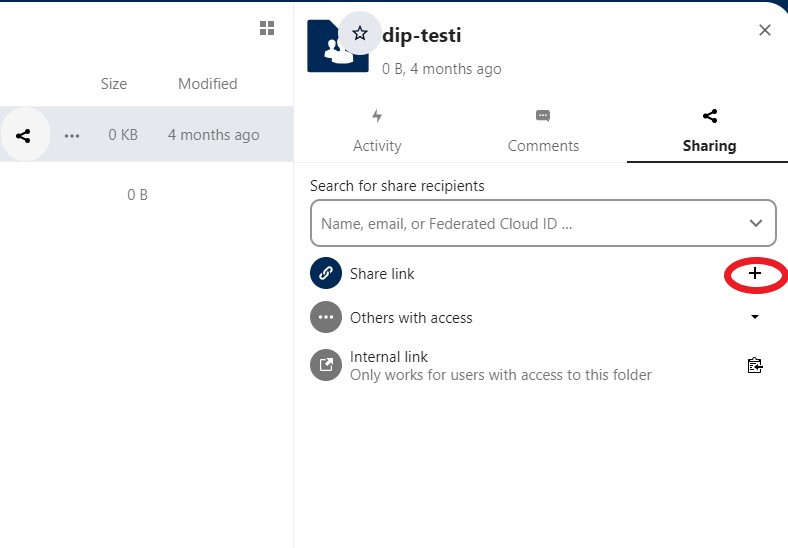This screenshot has width=788, height=548.
Task: Switch to the Activity tab
Action: (377, 132)
